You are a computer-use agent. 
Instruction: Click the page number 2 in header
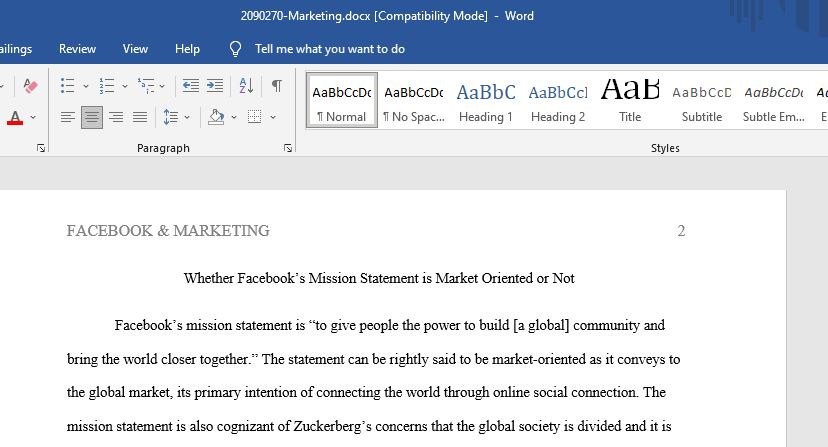[x=681, y=231]
